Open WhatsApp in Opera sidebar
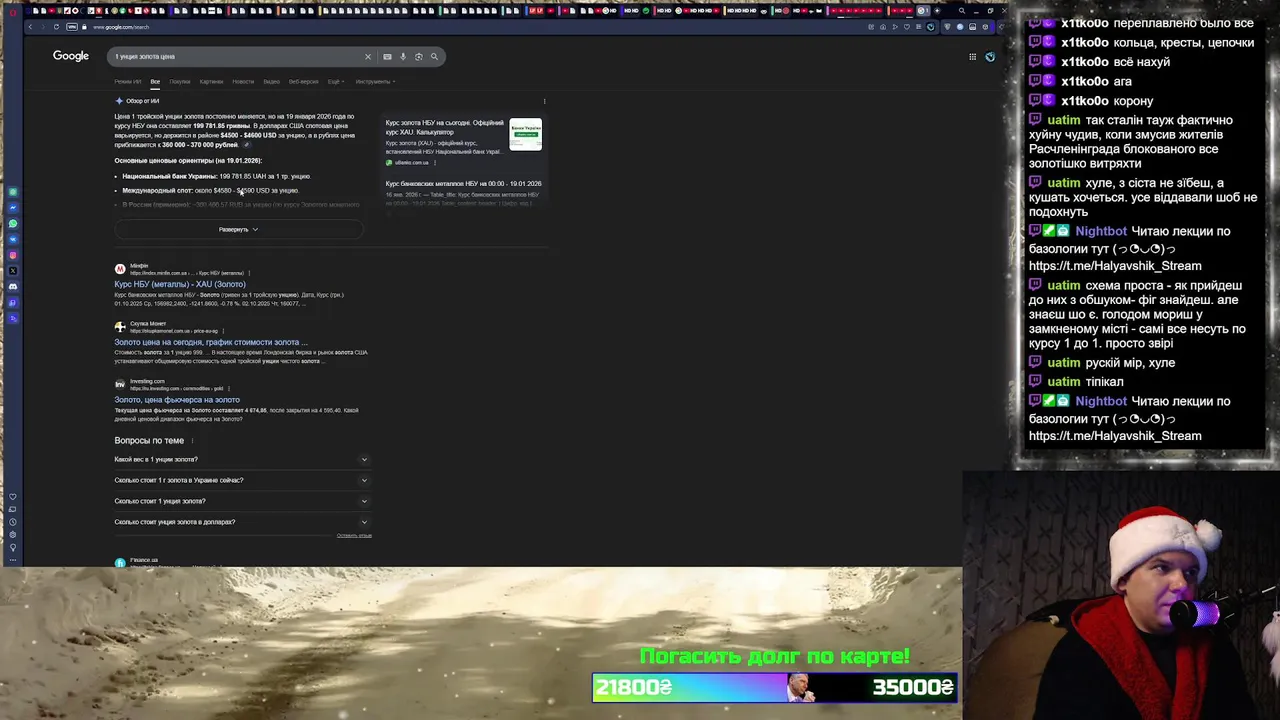Image resolution: width=1280 pixels, height=720 pixels. click(x=13, y=223)
